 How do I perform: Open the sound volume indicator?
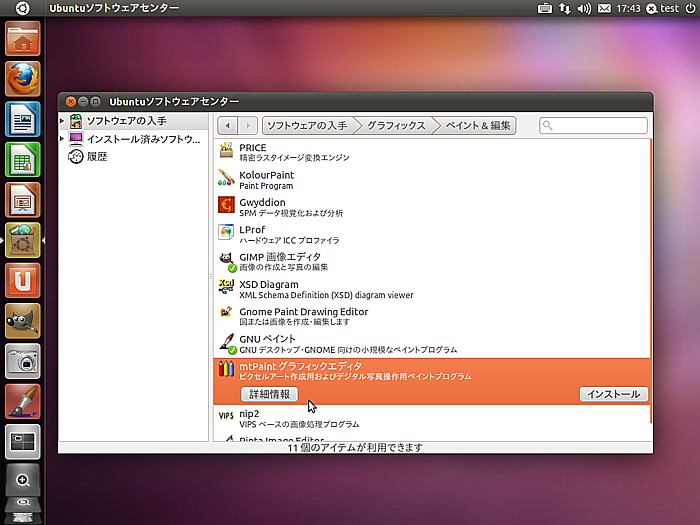[584, 8]
